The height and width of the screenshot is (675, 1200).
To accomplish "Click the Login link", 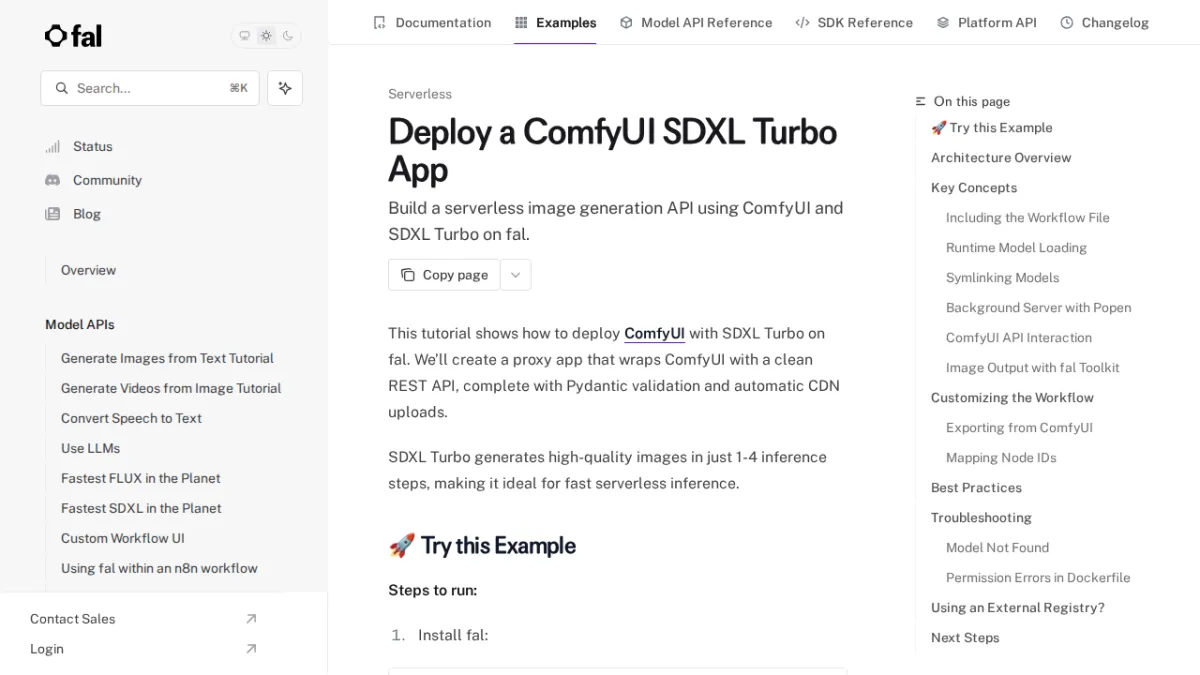I will click(47, 649).
